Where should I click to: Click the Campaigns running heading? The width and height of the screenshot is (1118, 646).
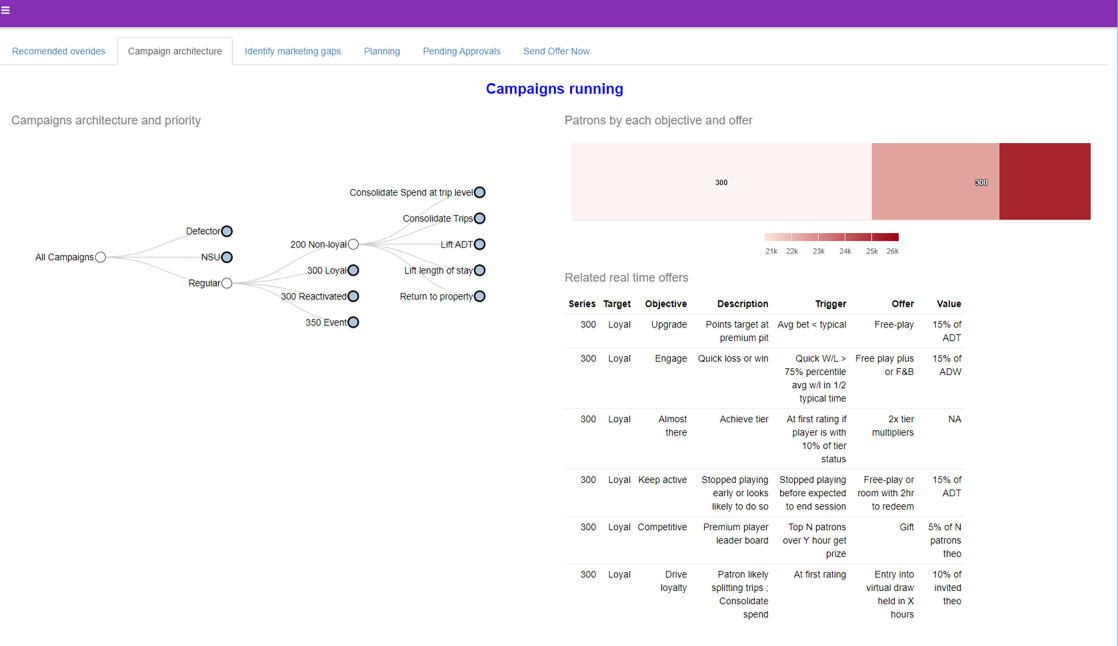[555, 89]
